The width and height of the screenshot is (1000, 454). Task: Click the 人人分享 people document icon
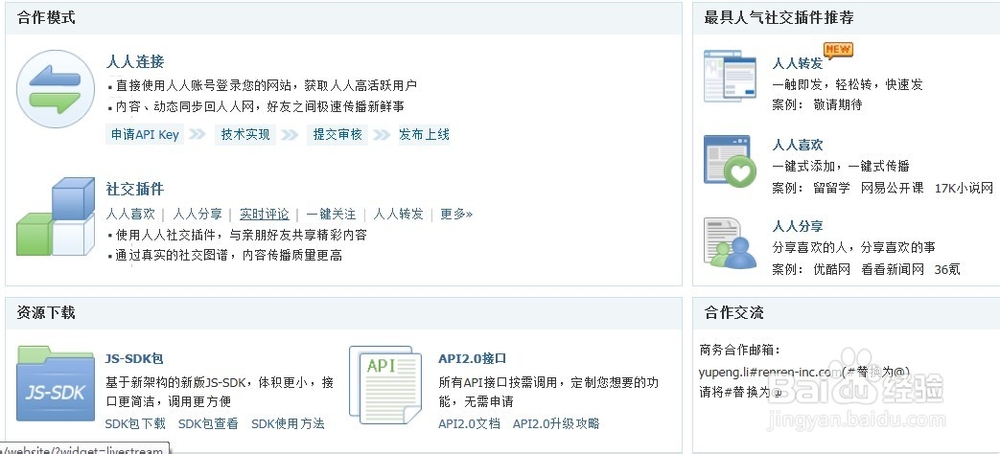tap(730, 243)
